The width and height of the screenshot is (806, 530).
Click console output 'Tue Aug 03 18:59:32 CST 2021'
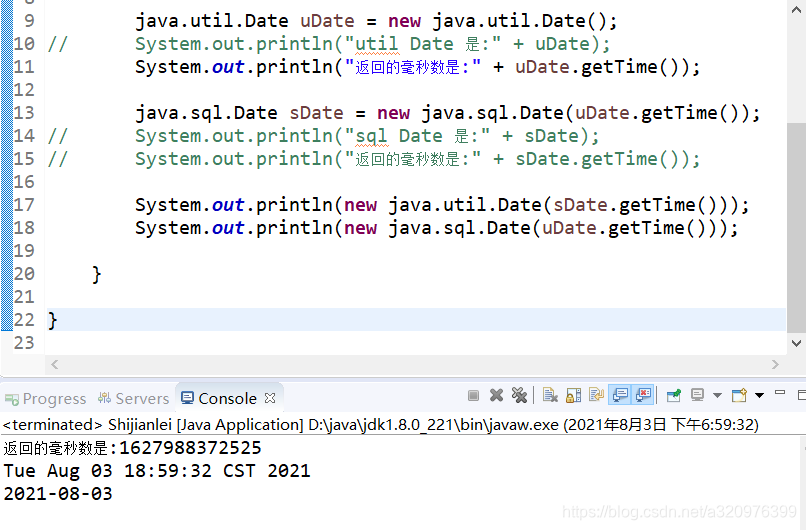(x=157, y=471)
